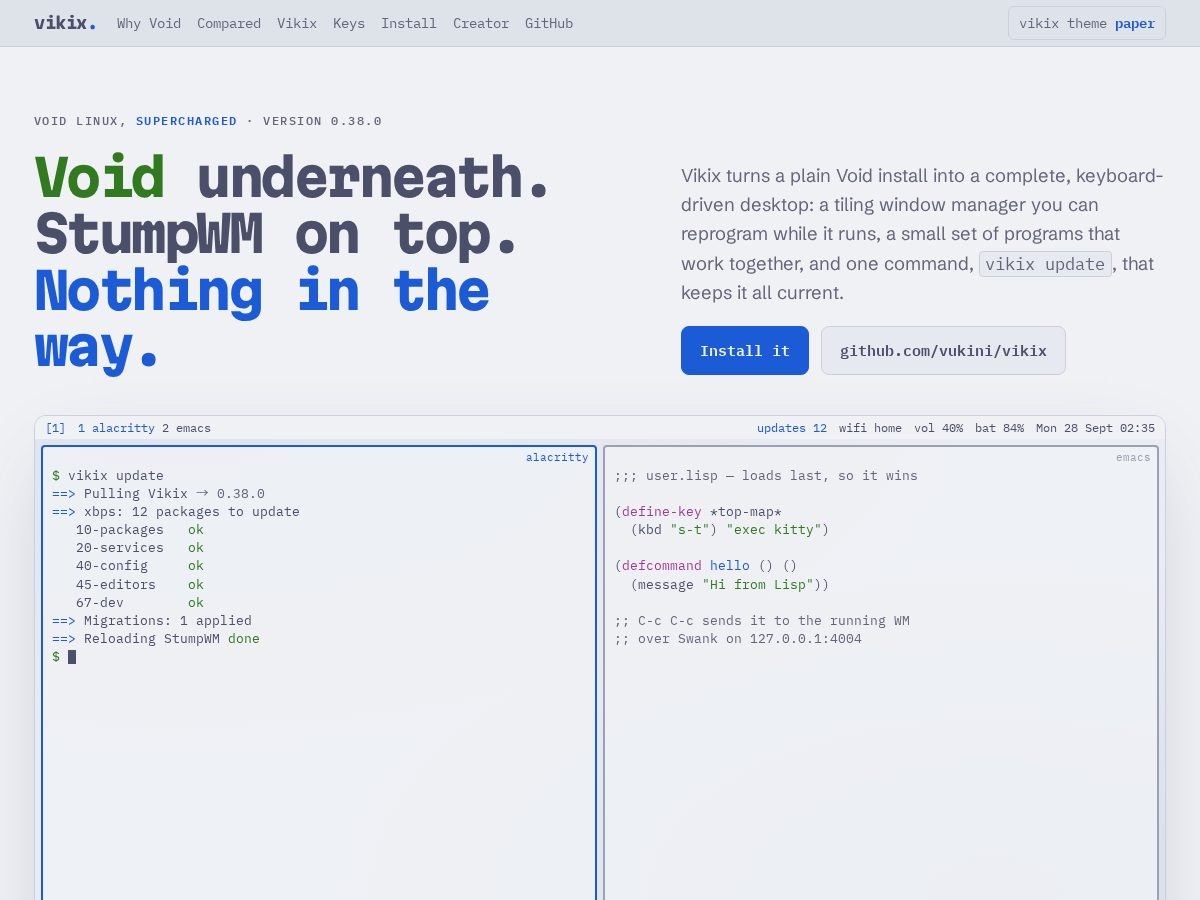Screen dimensions: 1200x900
Task: Open the Why Void nav link
Action: pyautogui.click(x=149, y=23)
